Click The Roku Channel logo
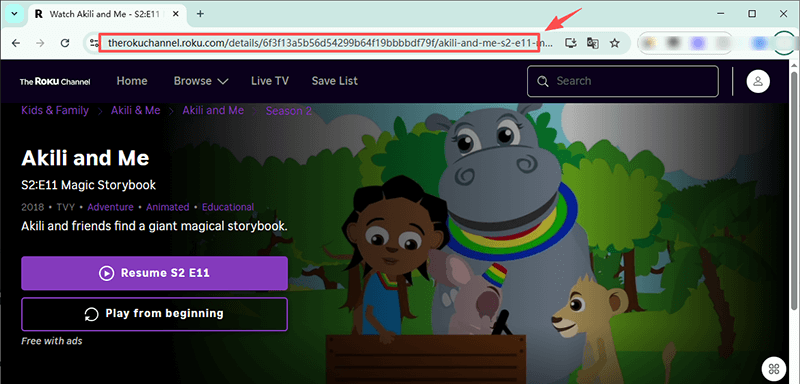 [55, 81]
